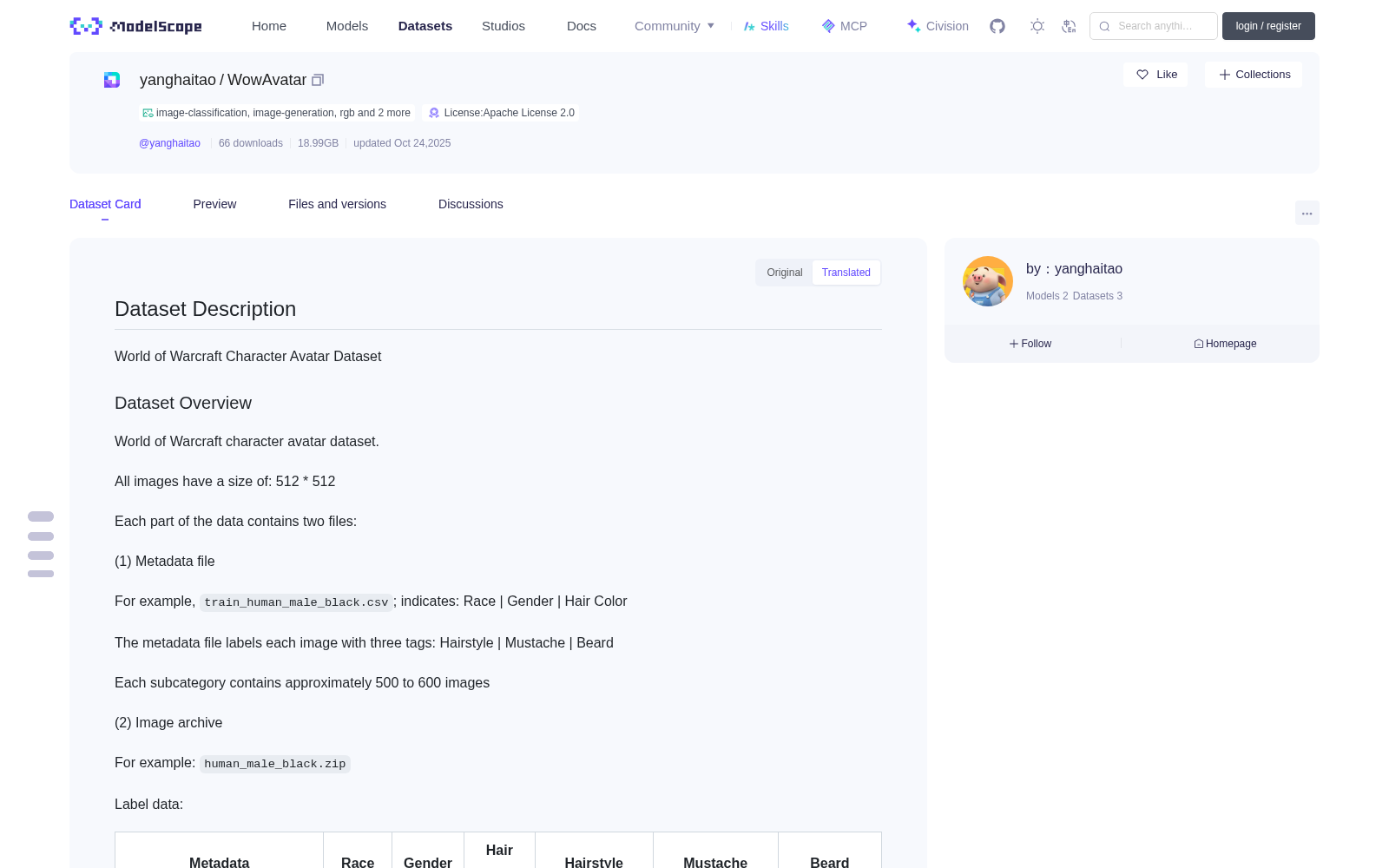Click the Beard table column header
The height and width of the screenshot is (868, 1389).
(x=830, y=862)
